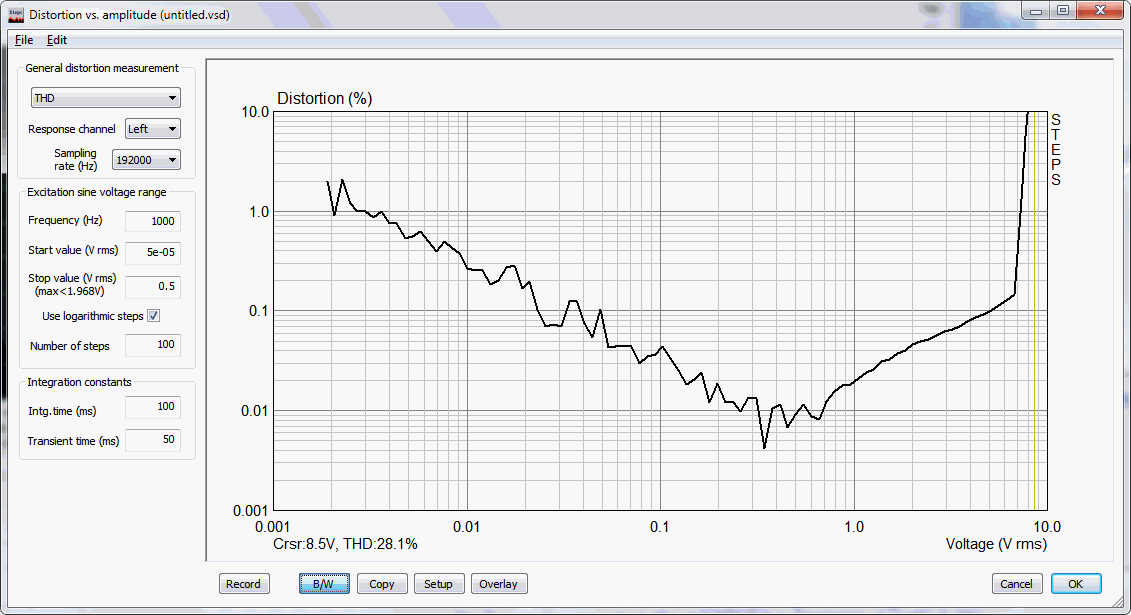1131x615 pixels.
Task: Open the Edit menu
Action: click(57, 40)
